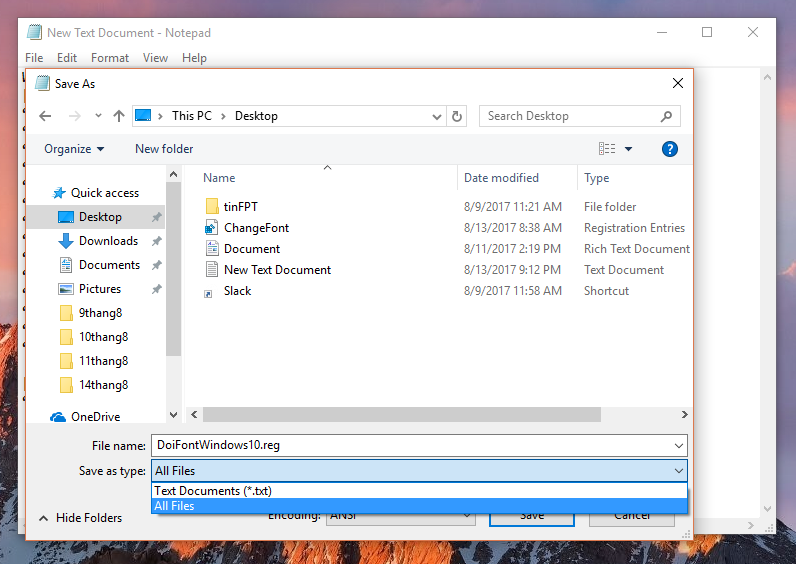Click the This PC computer icon in address bar
The width and height of the screenshot is (796, 564).
point(143,116)
